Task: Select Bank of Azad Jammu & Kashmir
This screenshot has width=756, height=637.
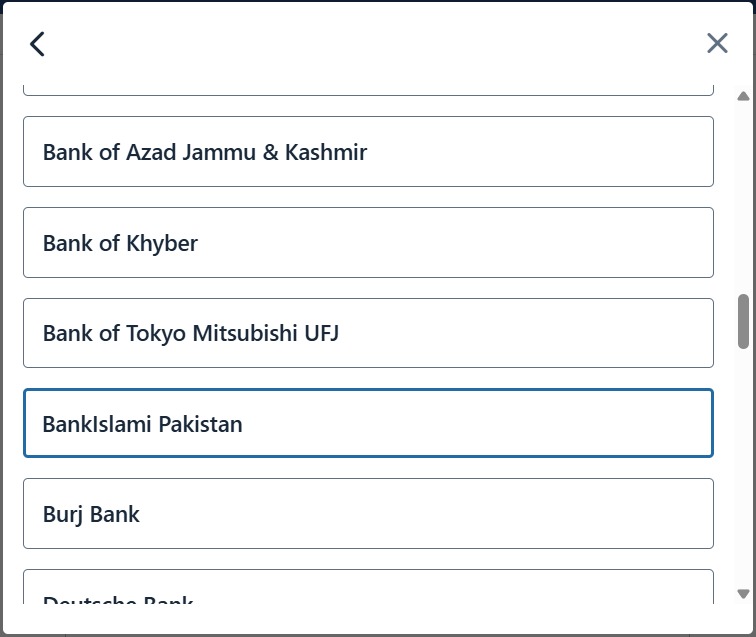Action: [368, 152]
